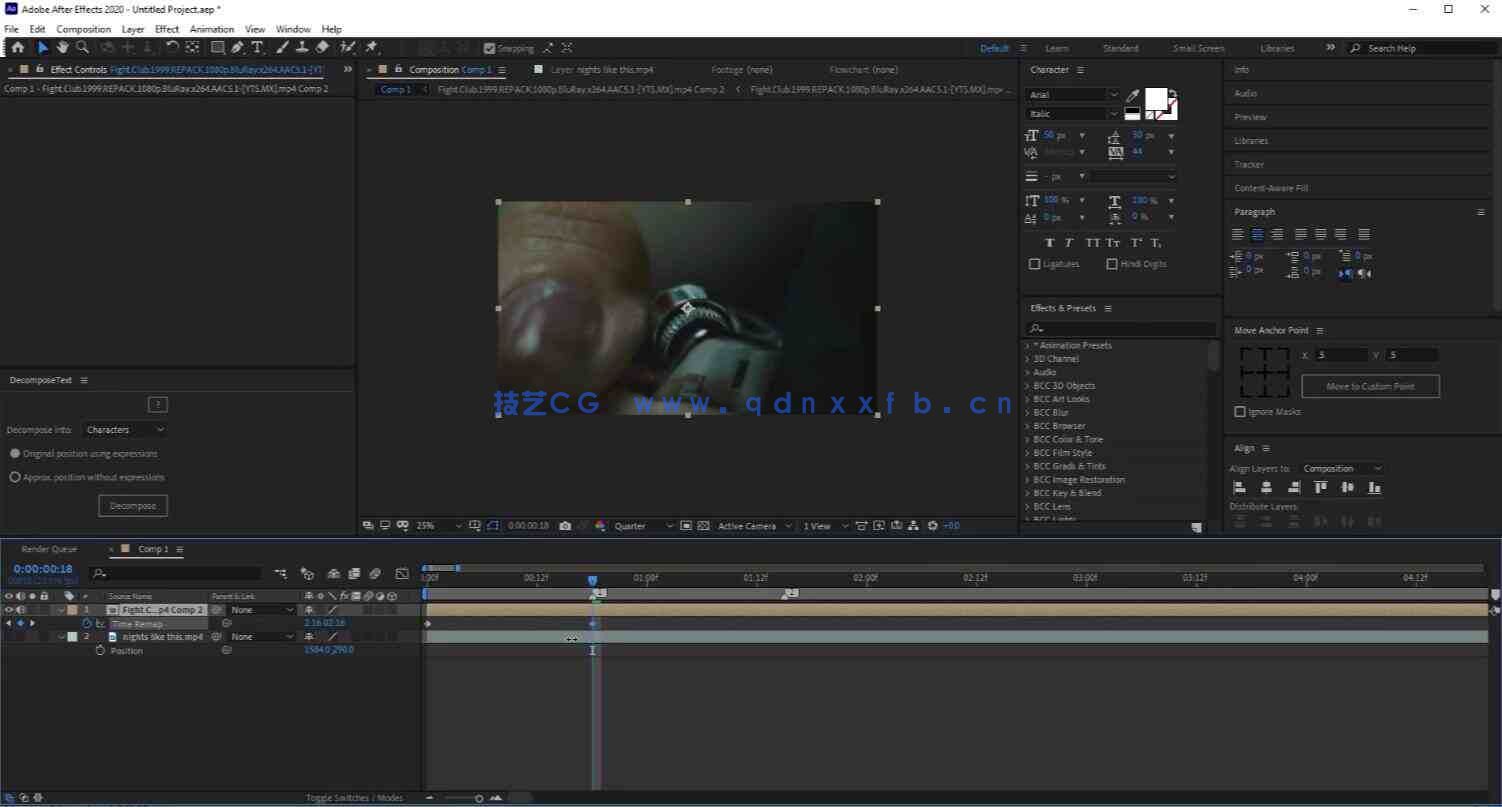Viewport: 1502px width, 807px height.
Task: Open the Composition menu
Action: tap(83, 29)
